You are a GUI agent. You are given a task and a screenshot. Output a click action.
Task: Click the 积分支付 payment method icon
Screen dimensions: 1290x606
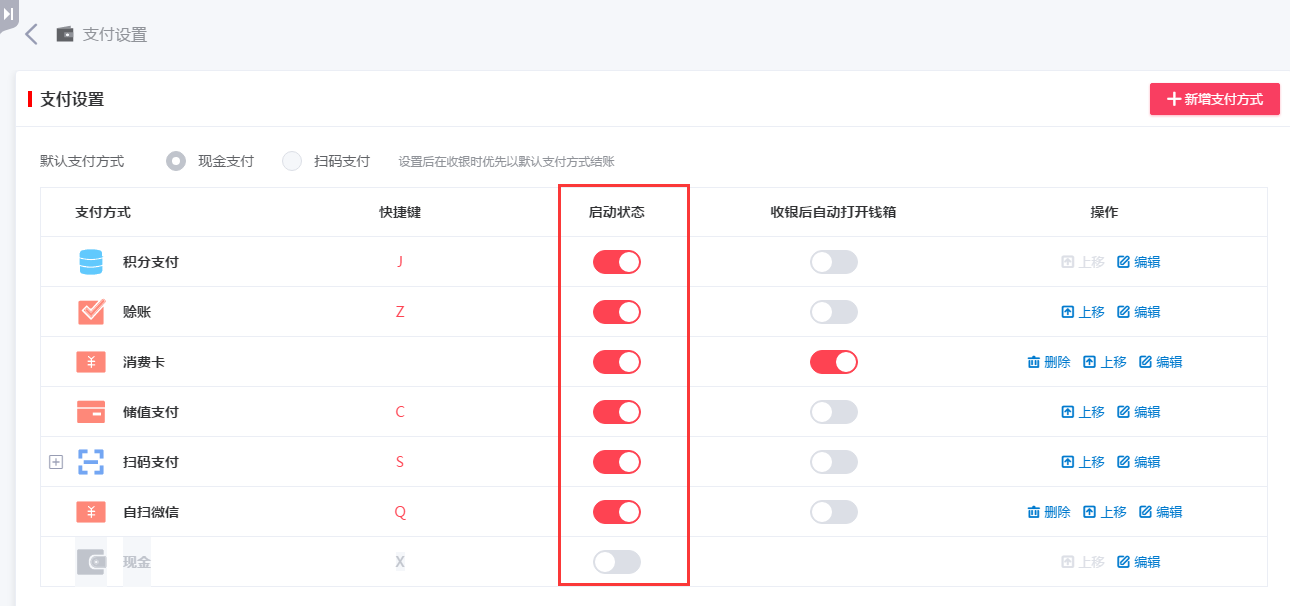pos(91,261)
